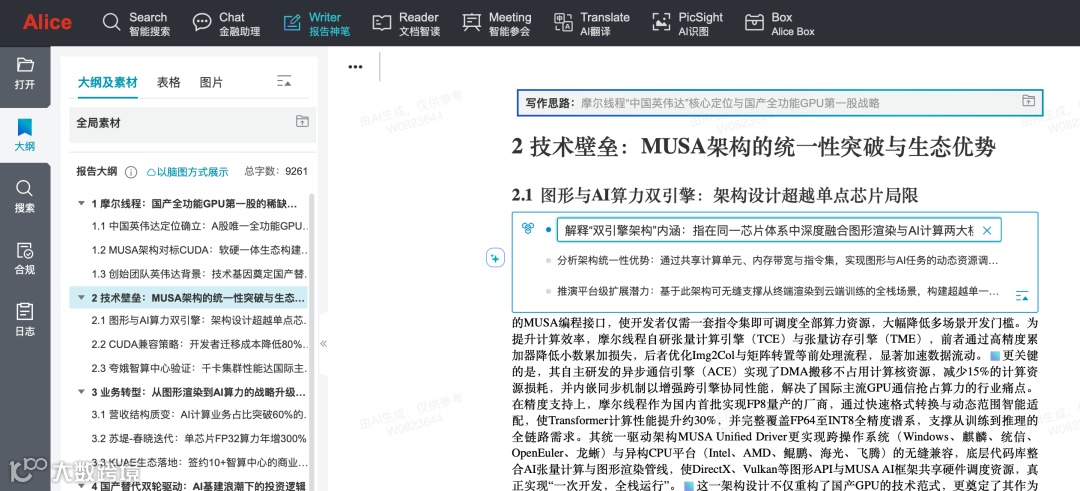Click the Alice logo
This screenshot has height=491, width=1080.
(47, 22)
